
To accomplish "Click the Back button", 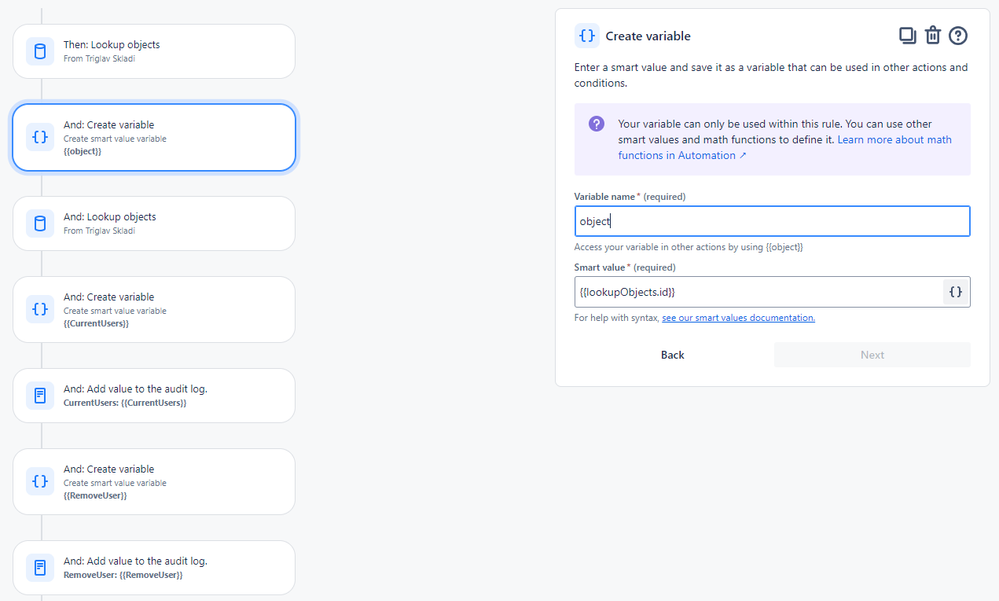I will 672,355.
